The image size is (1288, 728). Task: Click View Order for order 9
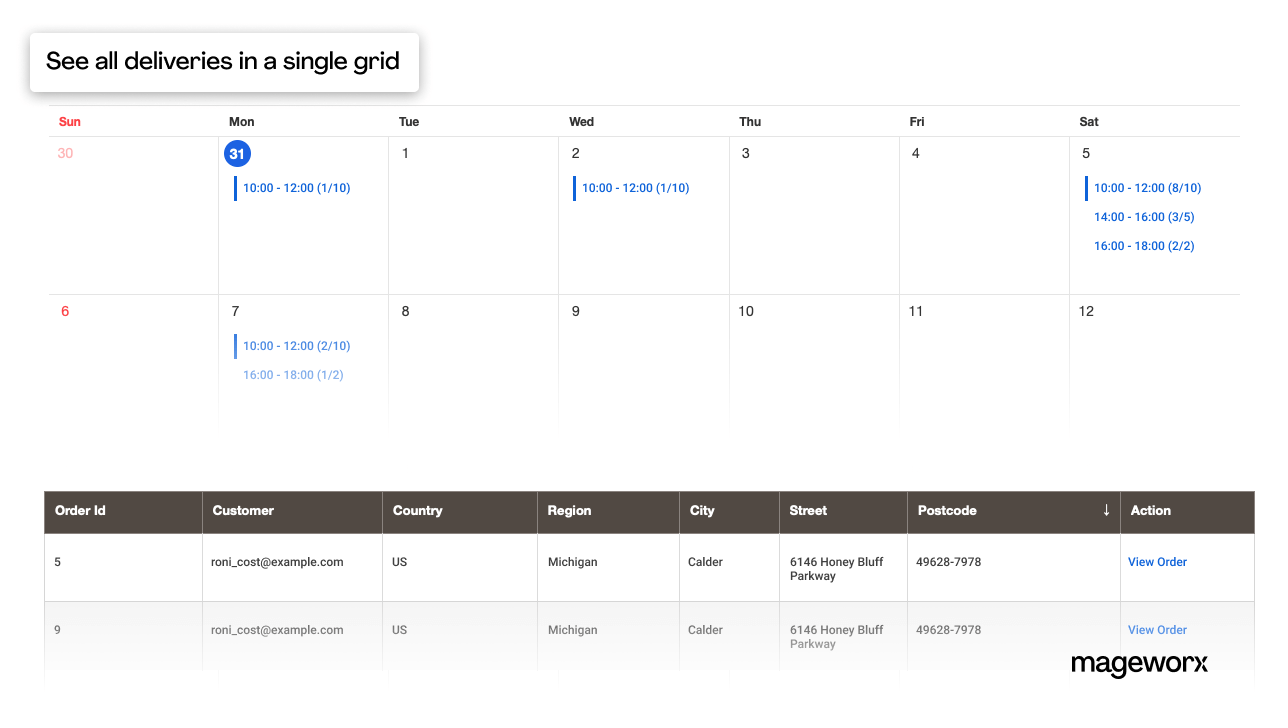1157,630
